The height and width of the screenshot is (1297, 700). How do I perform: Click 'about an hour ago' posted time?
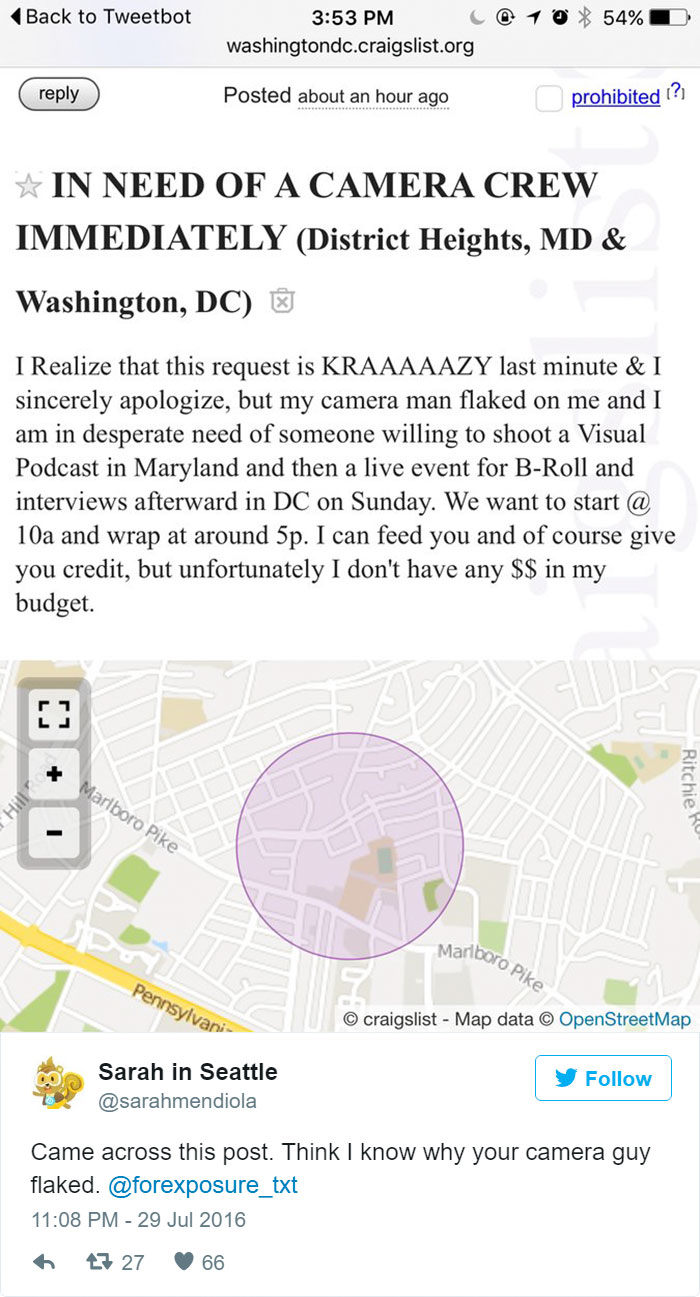372,96
